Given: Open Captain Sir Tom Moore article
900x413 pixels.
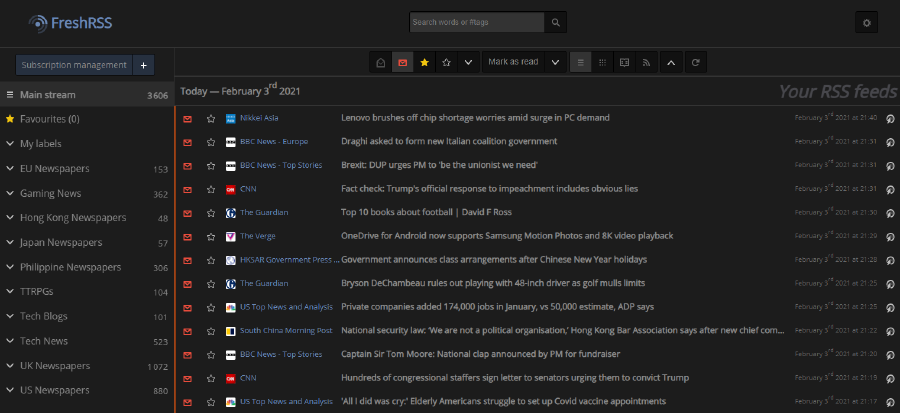Looking at the screenshot, I should click(x=480, y=354).
